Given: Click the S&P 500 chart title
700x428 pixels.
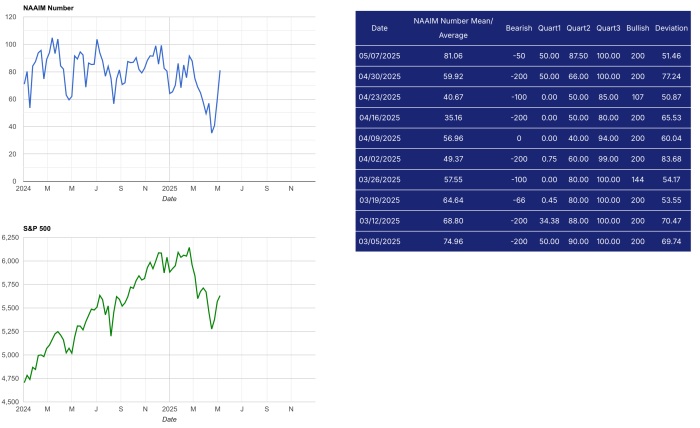Looking at the screenshot, I should point(37,229).
